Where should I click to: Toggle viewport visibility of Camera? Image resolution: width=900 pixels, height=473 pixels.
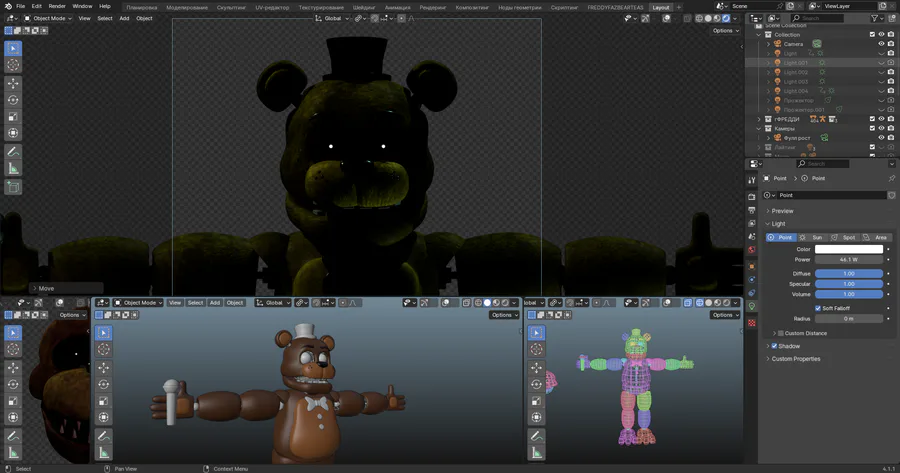882,44
